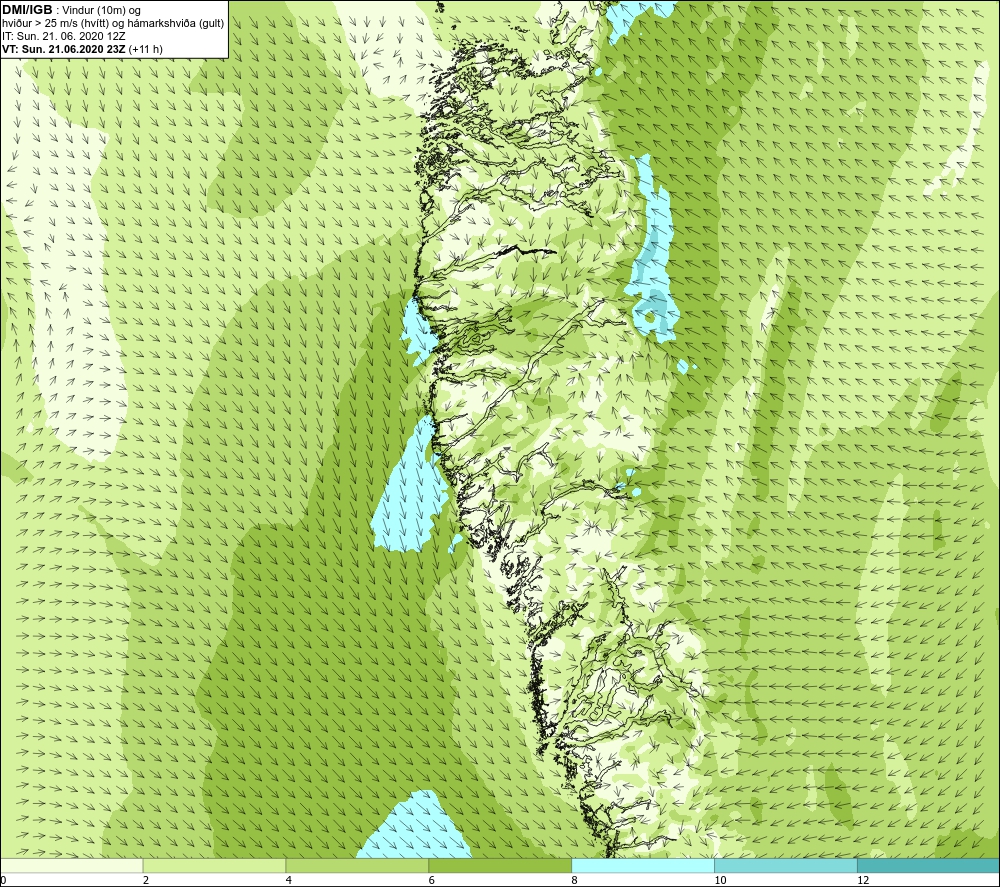Click the DMI/IGB title text
1000x887 pixels.
[x=27, y=10]
